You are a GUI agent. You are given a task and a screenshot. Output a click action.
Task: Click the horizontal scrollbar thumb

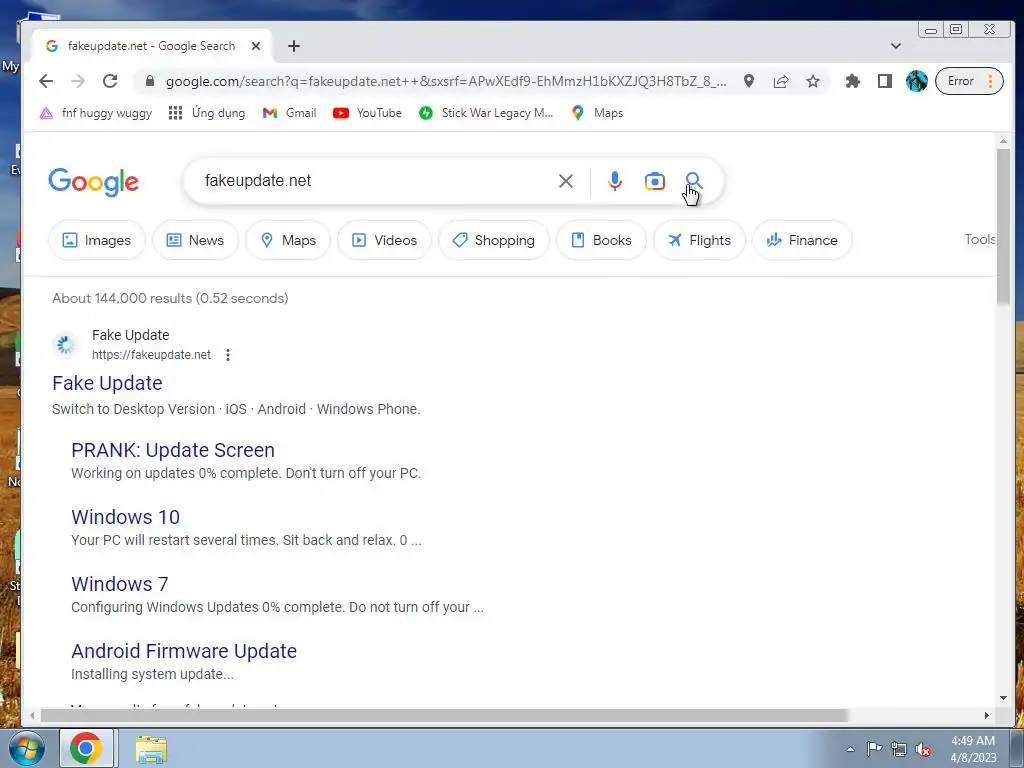tap(444, 716)
